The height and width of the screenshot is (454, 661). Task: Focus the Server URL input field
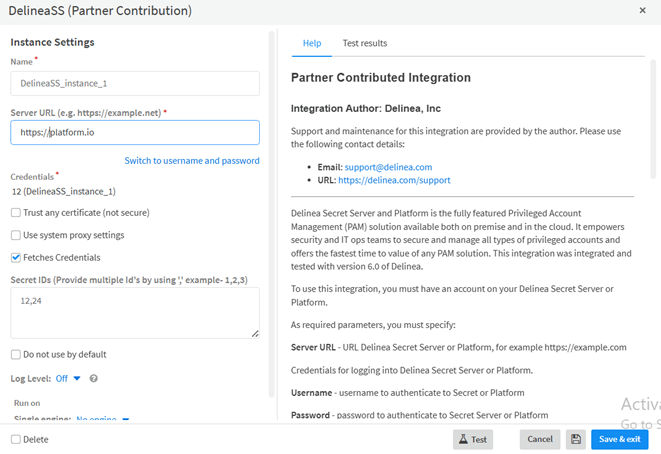pos(135,132)
